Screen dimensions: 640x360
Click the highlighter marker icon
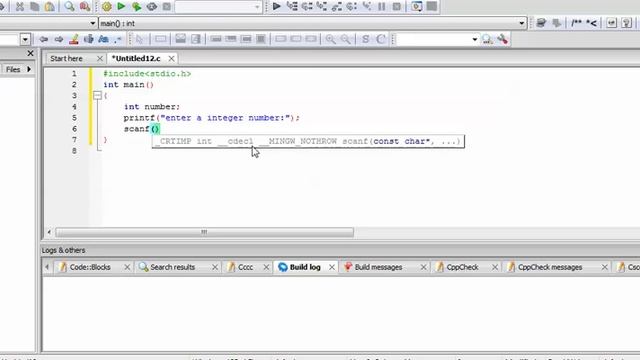coord(74,39)
